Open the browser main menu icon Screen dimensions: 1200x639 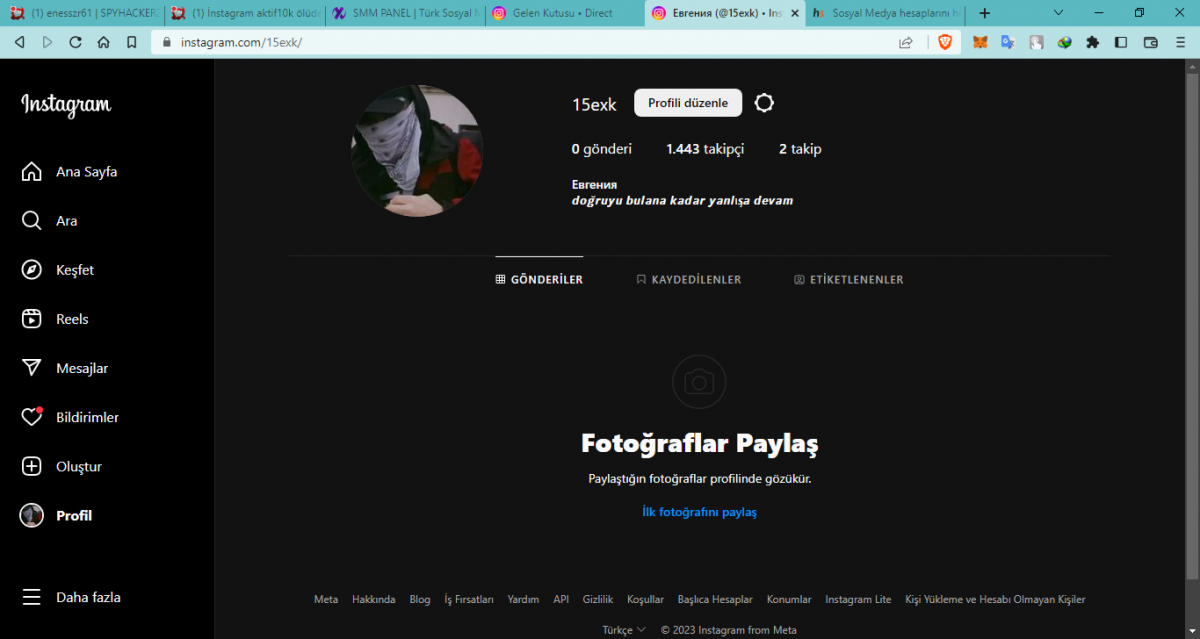pyautogui.click(x=1181, y=42)
